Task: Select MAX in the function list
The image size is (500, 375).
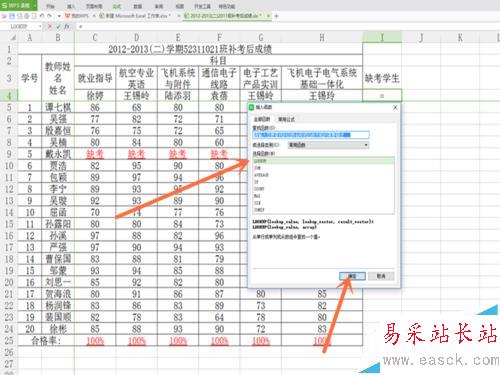Action: (323, 196)
